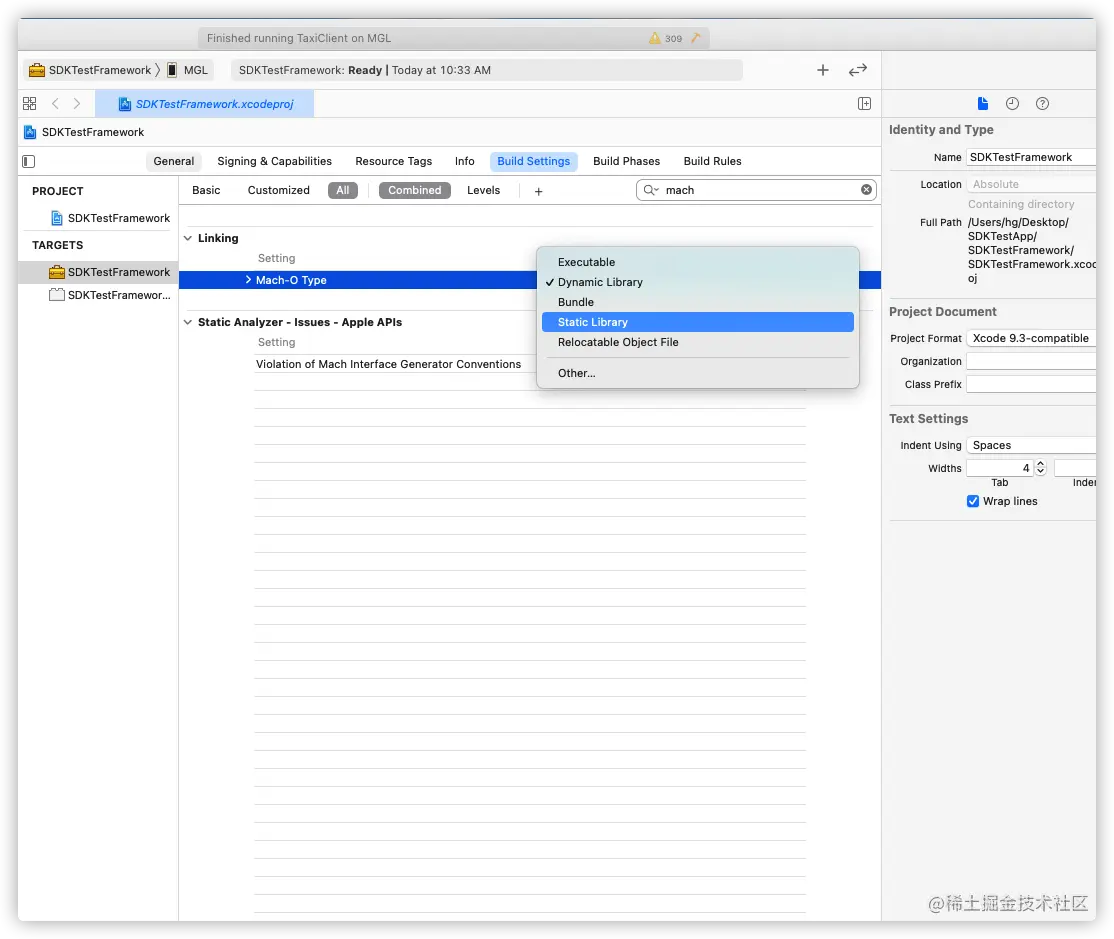Clear the build settings search field
The width and height of the screenshot is (1114, 939).
coord(866,190)
